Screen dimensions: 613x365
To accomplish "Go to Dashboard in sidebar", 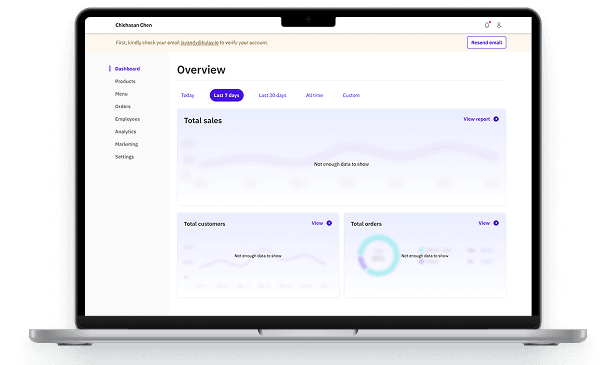I will point(127,69).
